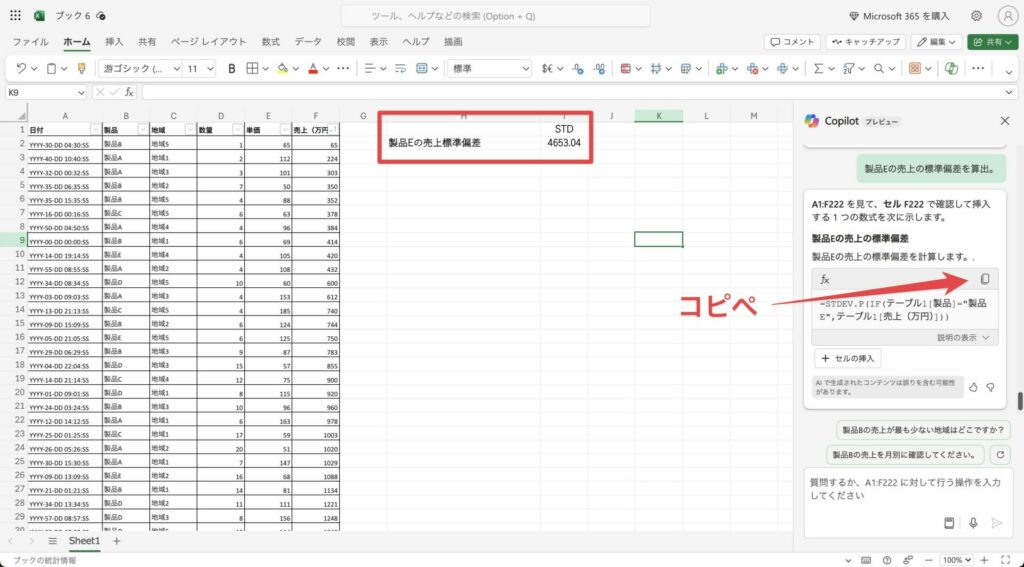Click the セルの挿入 button
Image resolution: width=1024 pixels, height=567 pixels.
tap(848, 358)
